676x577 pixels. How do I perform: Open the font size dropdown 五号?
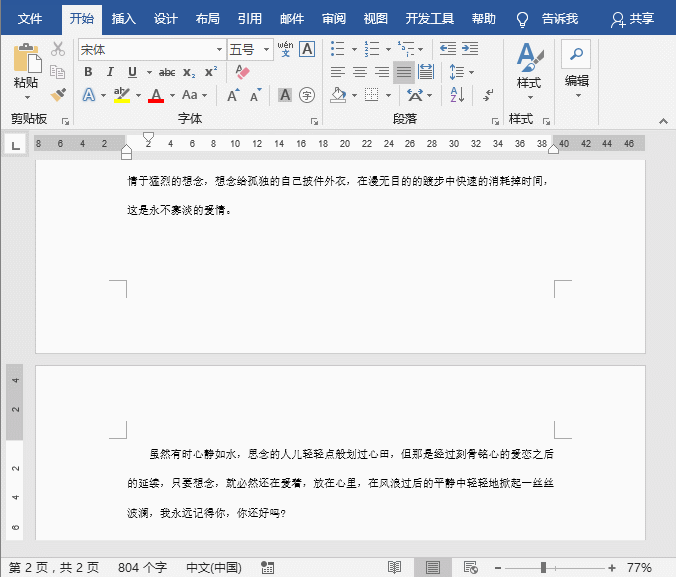pos(267,50)
